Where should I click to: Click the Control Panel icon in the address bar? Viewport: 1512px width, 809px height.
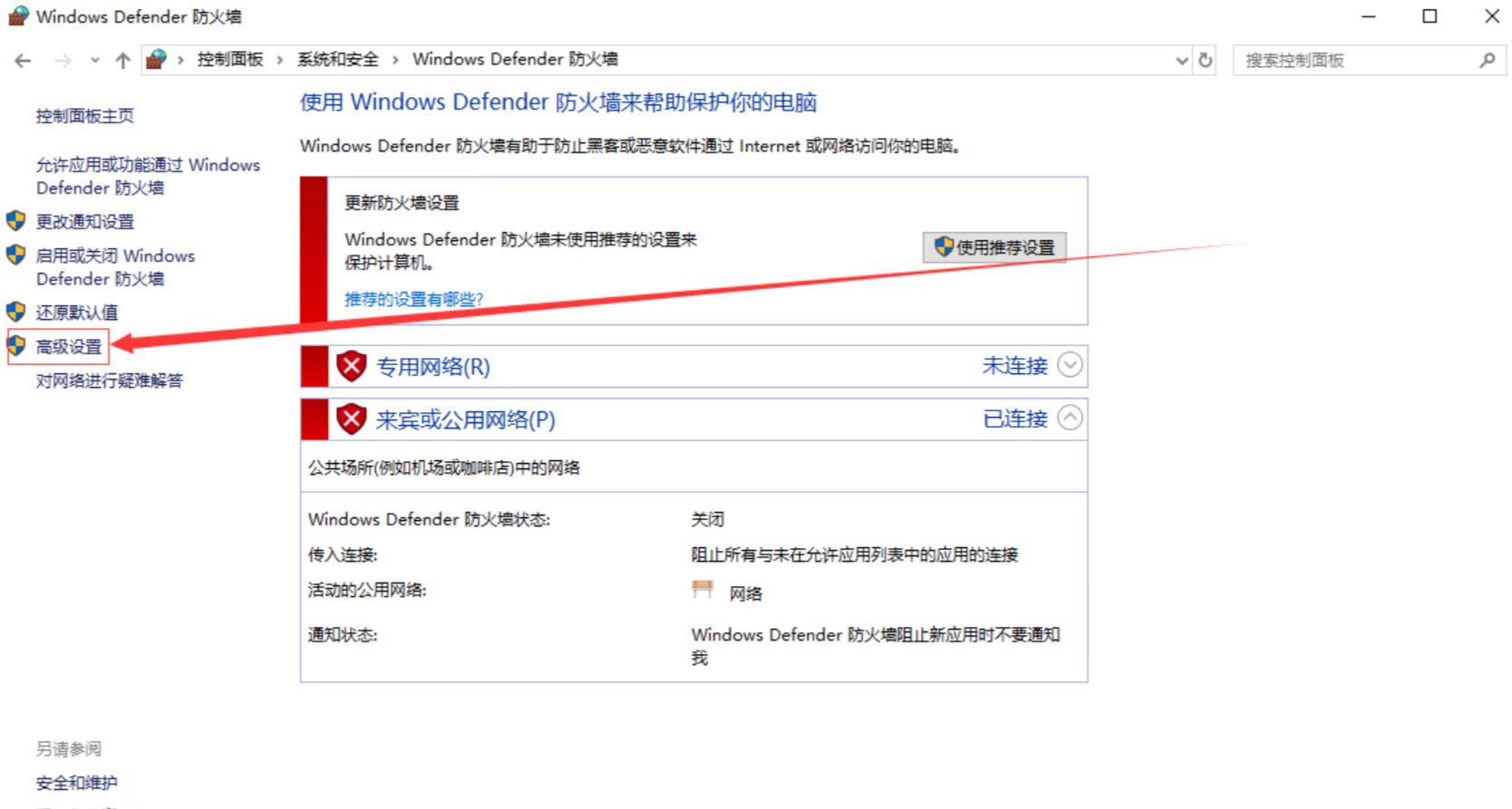tap(157, 60)
